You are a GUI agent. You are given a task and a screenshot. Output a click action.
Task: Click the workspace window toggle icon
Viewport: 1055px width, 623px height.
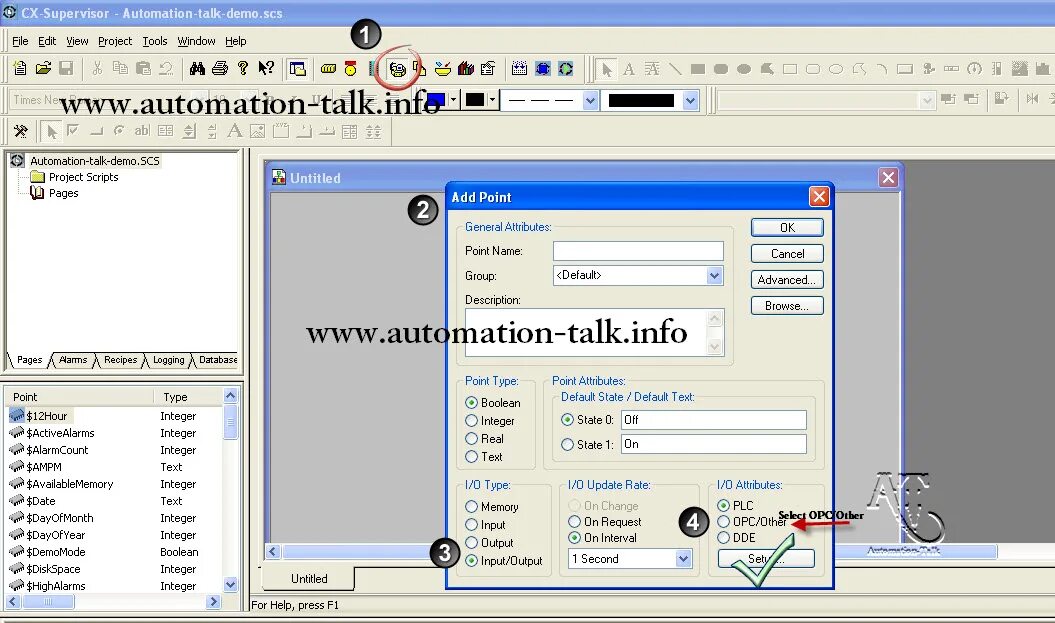click(x=297, y=69)
